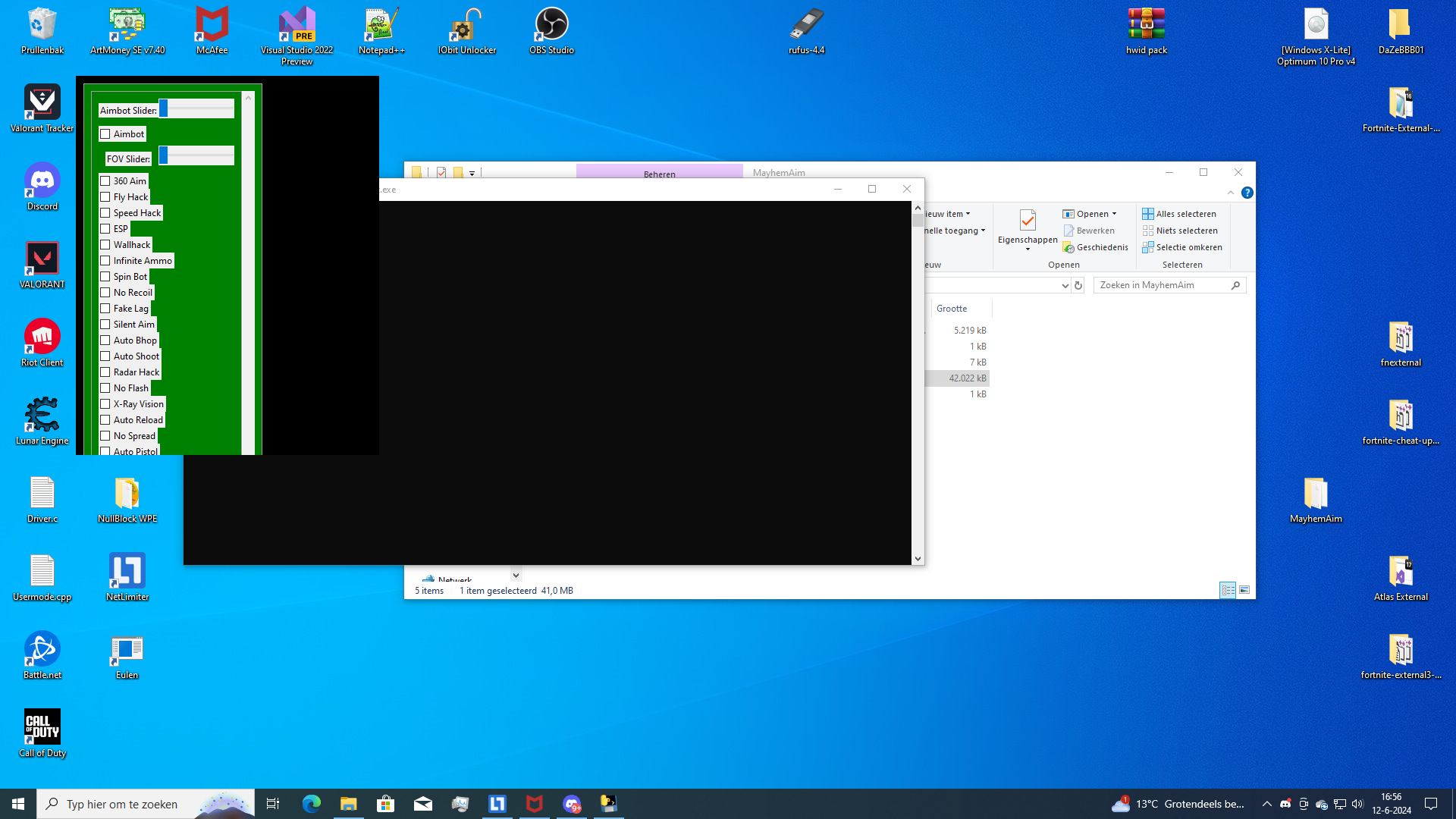
Task: Open Explorer help question mark icon
Action: (x=1247, y=193)
